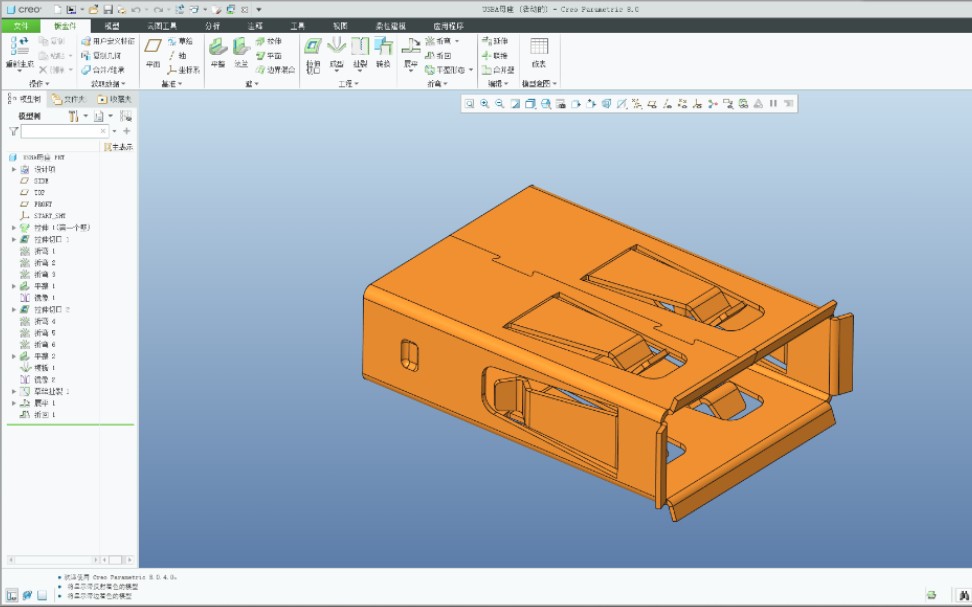The width and height of the screenshot is (972, 607).
Task: Click the model tree filter search field
Action: [60, 131]
